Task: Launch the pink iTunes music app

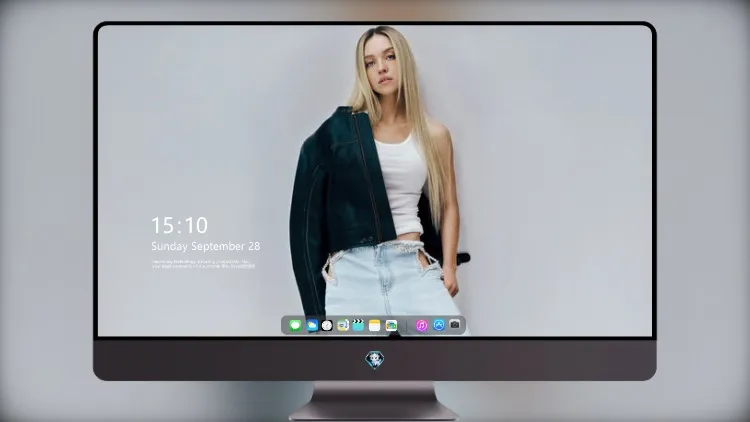Action: pos(421,326)
